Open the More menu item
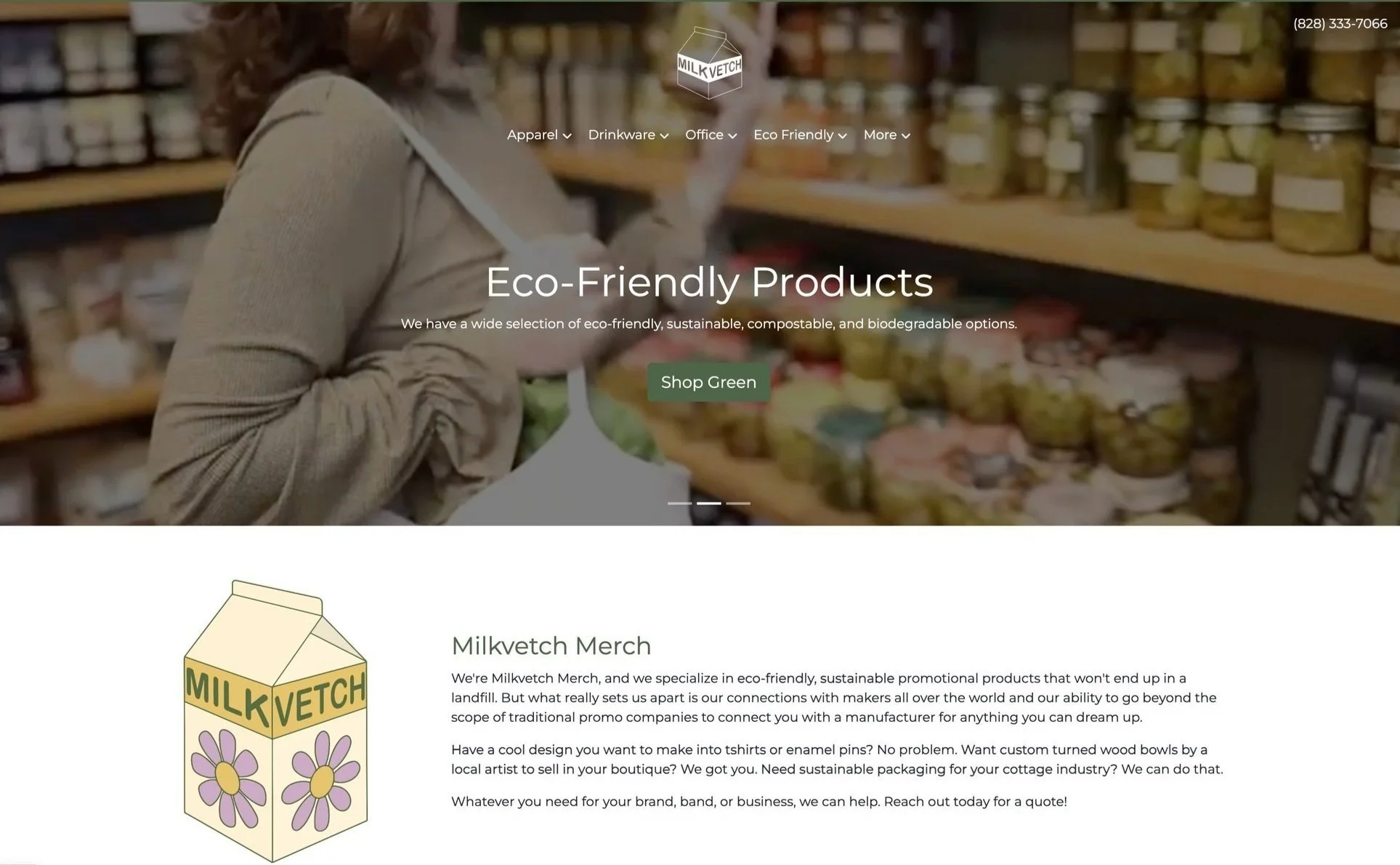Screen dimensions: 1400x865 [x=886, y=135]
